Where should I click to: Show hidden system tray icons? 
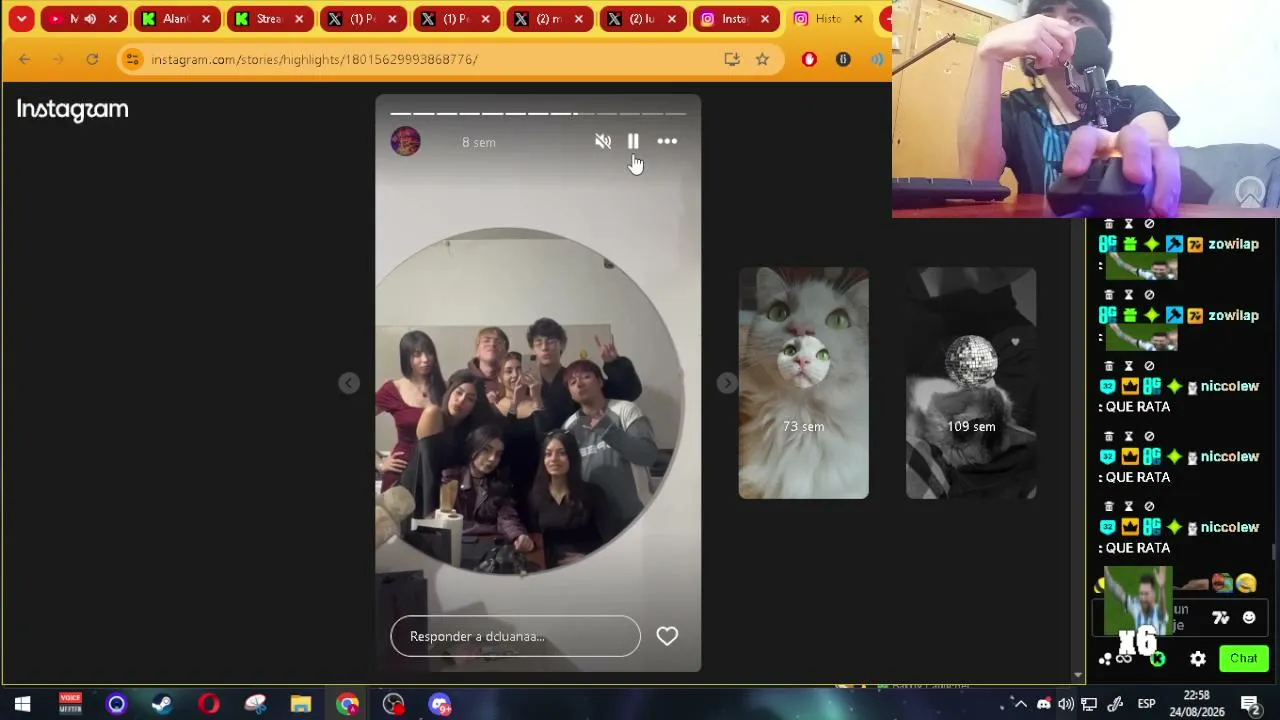[1020, 704]
